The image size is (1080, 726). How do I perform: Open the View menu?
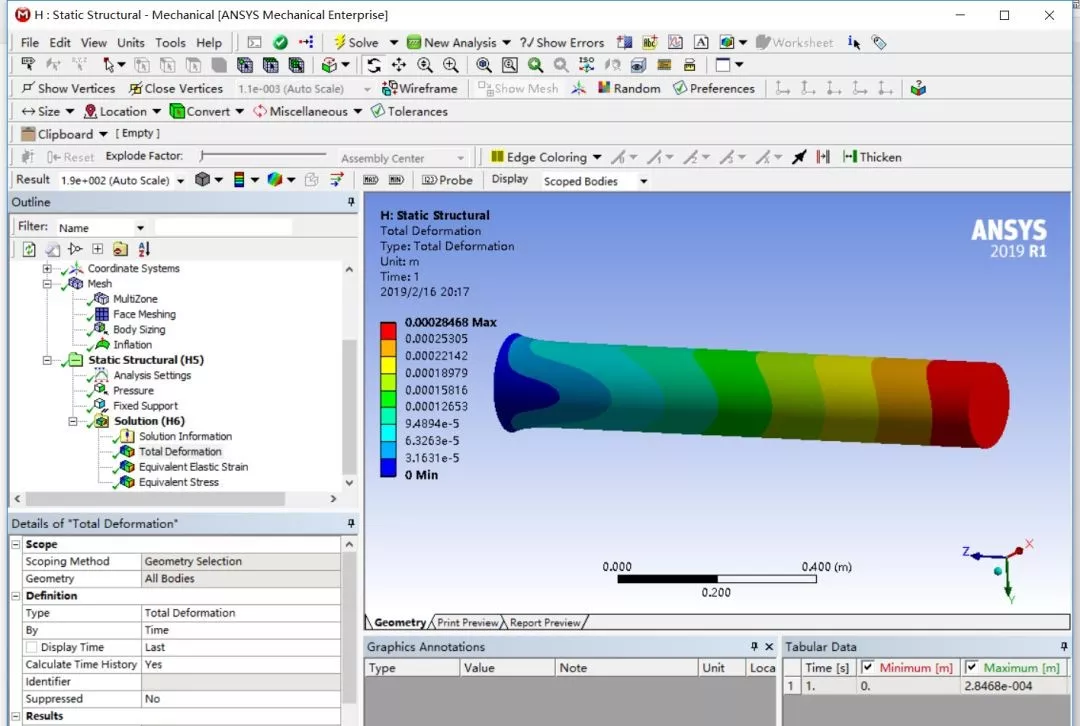click(x=94, y=43)
